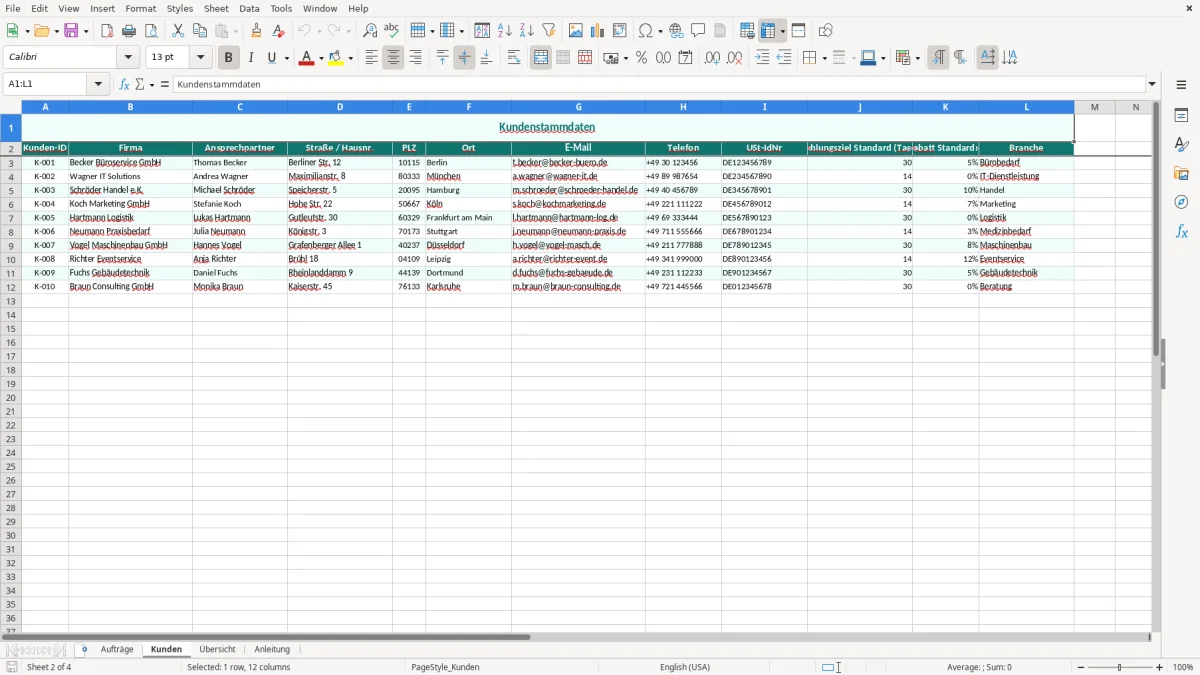
Task: Open Font Color dropdown arrow
Action: (x=319, y=58)
